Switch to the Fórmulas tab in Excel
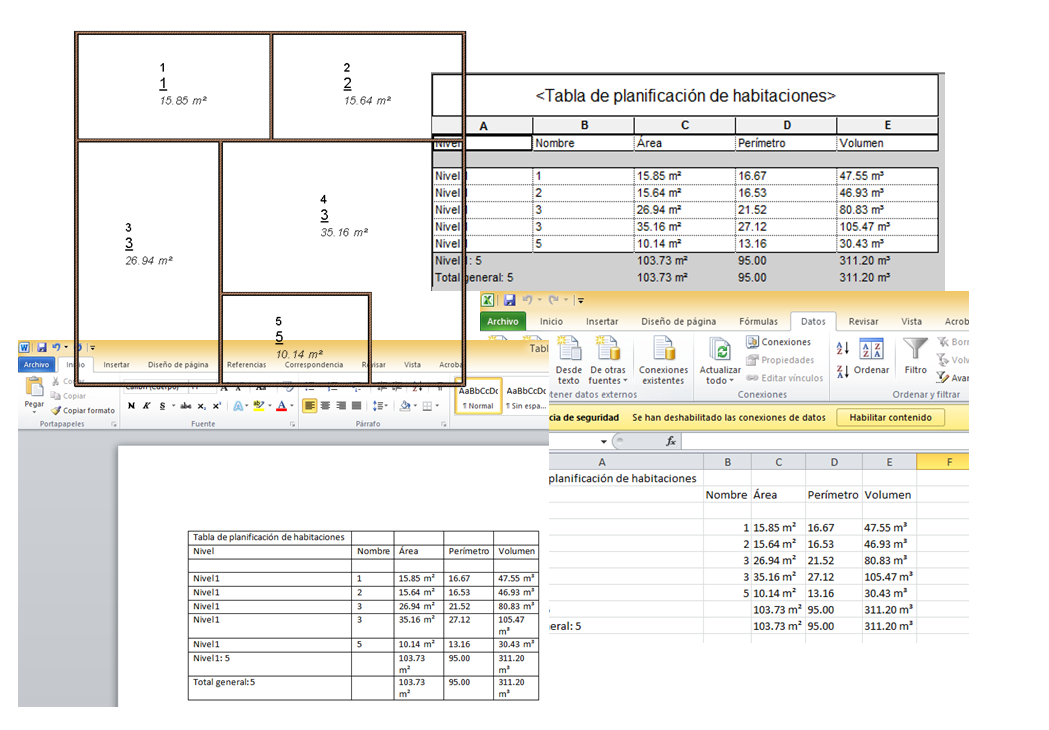Image resolution: width=1049 pixels, height=730 pixels. pyautogui.click(x=758, y=322)
